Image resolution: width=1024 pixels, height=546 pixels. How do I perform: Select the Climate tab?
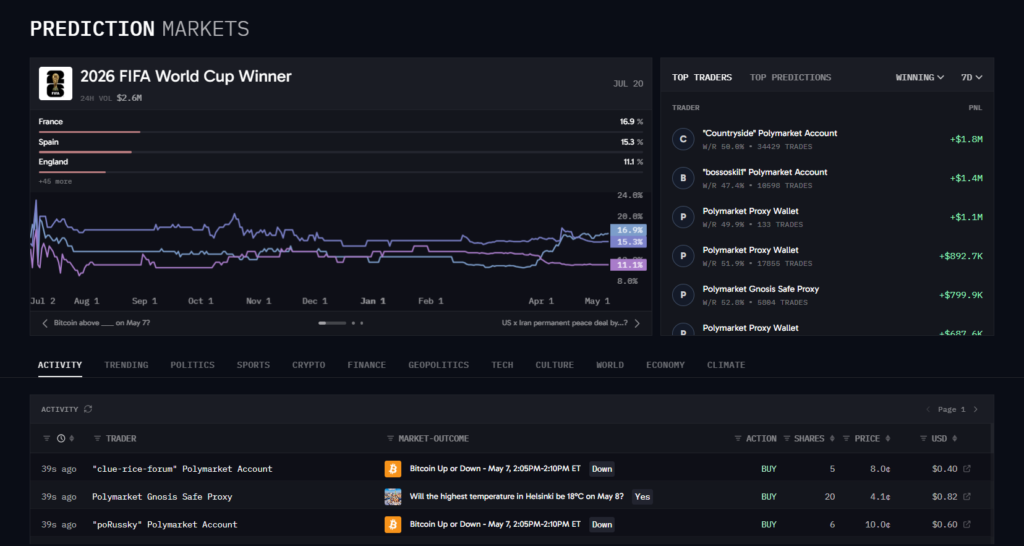[726, 365]
